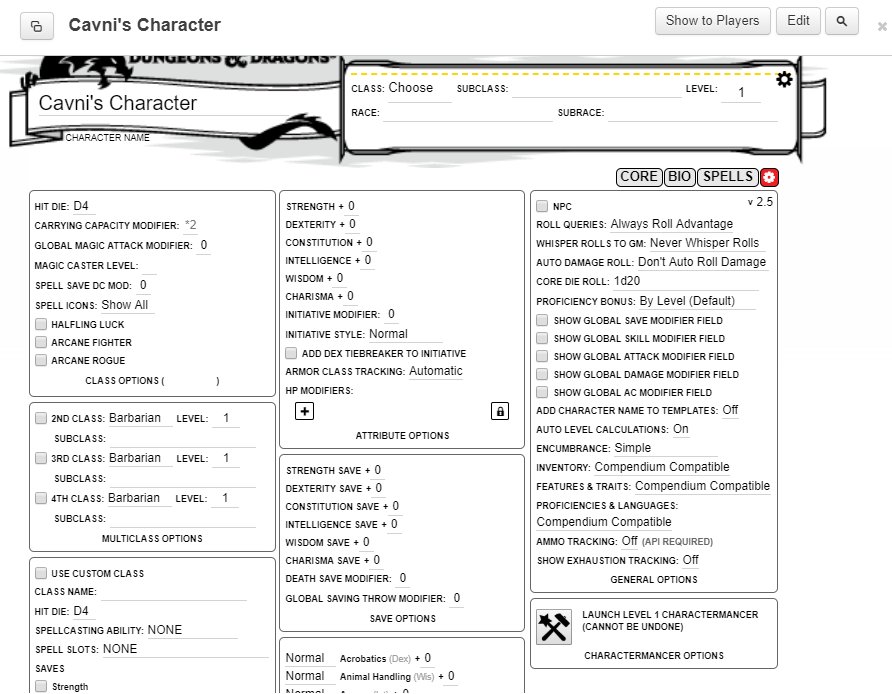This screenshot has height=694, width=892.
Task: Open the 3rd Class Barbarian dropdown
Action: tap(139, 458)
